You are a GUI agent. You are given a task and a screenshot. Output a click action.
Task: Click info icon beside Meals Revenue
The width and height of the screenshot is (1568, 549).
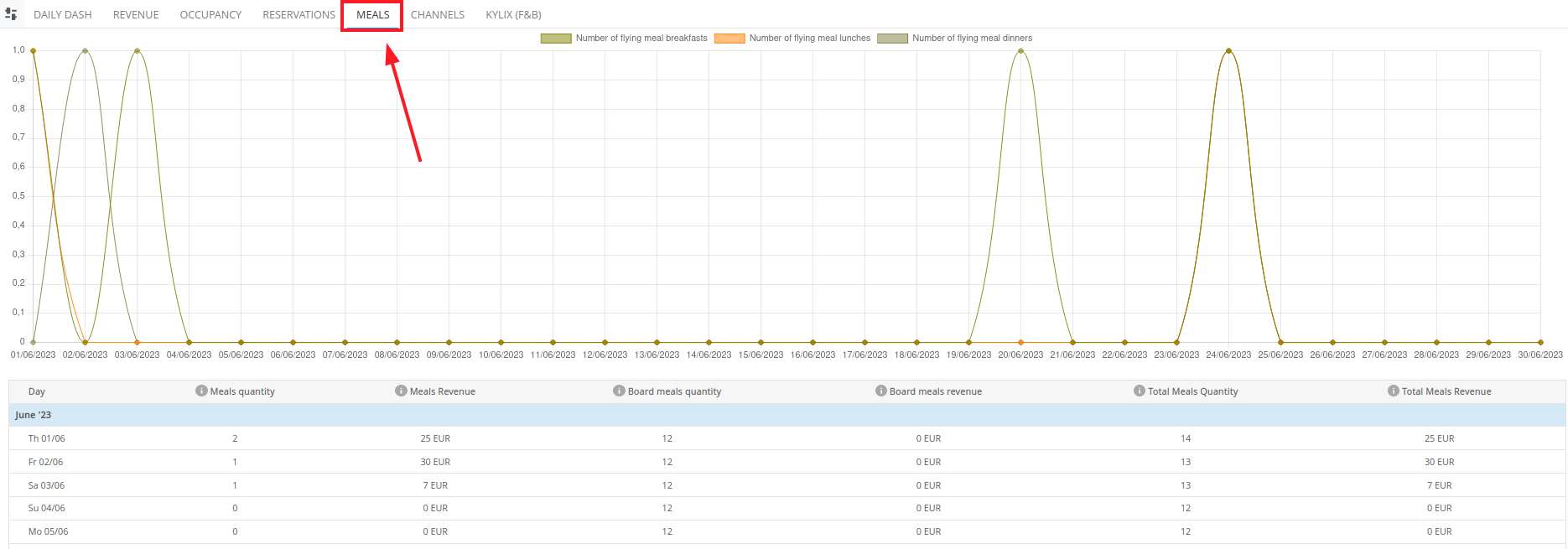[x=401, y=391]
